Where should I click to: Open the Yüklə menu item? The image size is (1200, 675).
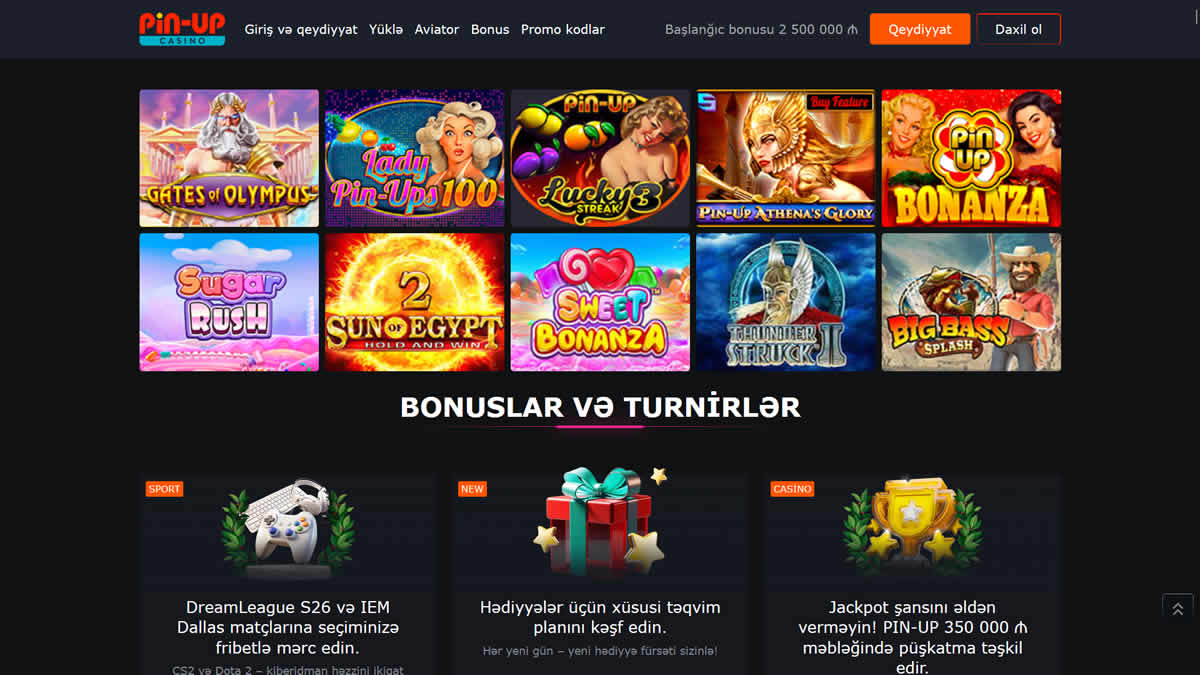[x=386, y=30]
